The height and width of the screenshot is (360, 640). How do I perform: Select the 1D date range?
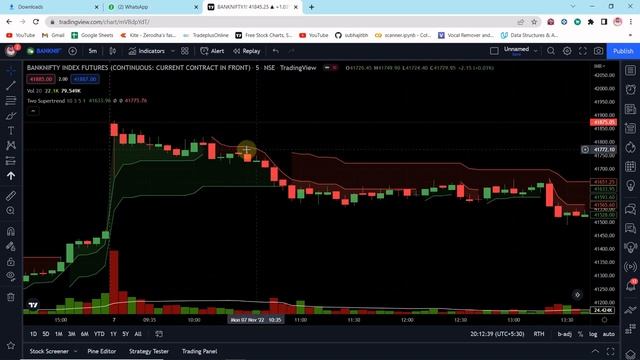point(33,334)
